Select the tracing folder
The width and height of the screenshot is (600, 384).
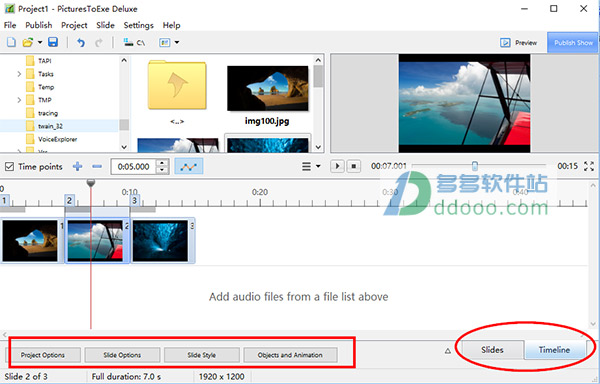pos(48,113)
